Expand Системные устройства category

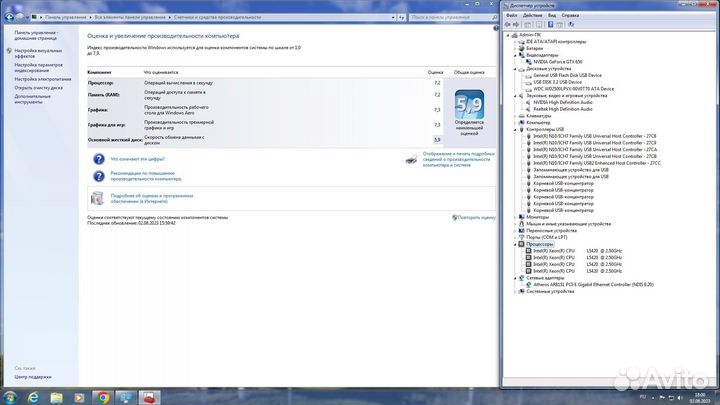(515, 292)
